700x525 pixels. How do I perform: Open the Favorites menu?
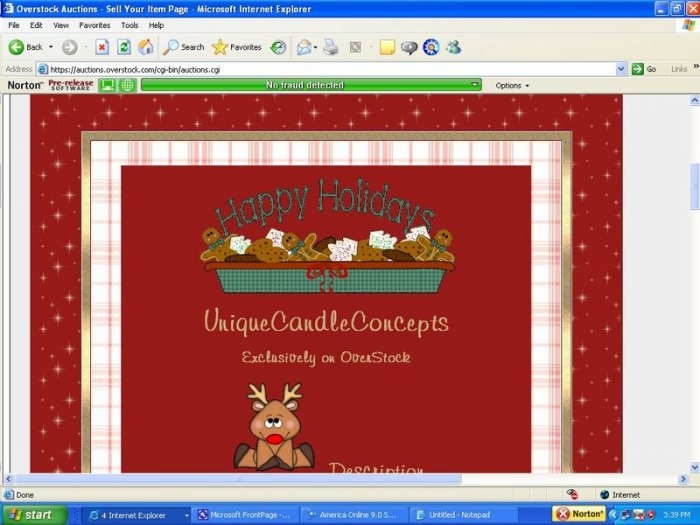(x=94, y=25)
